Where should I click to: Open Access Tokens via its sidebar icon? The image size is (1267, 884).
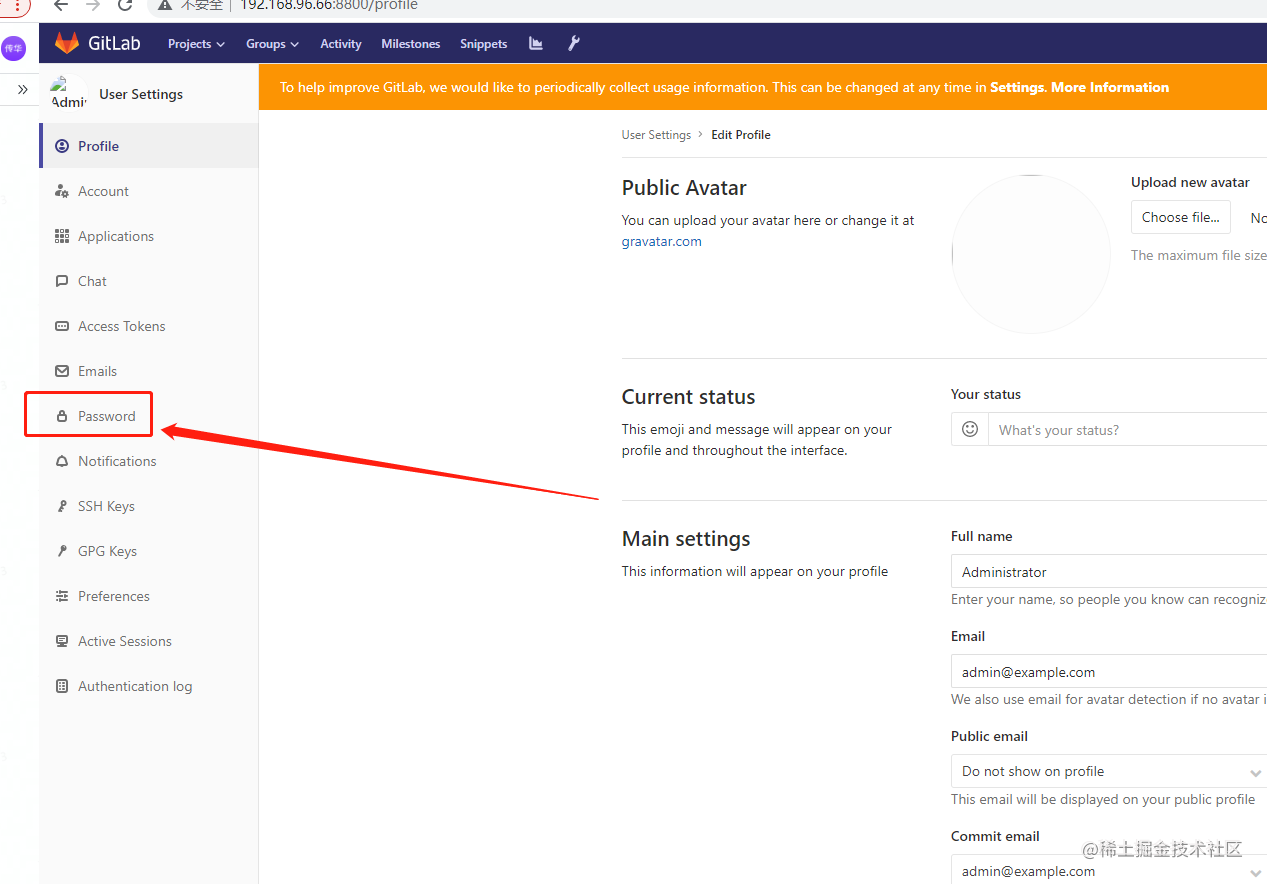coord(62,326)
